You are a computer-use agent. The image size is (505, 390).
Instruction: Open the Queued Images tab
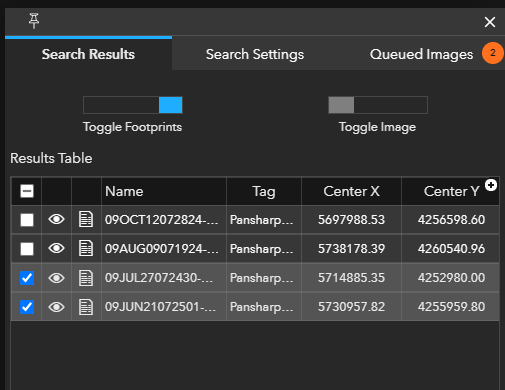click(421, 54)
